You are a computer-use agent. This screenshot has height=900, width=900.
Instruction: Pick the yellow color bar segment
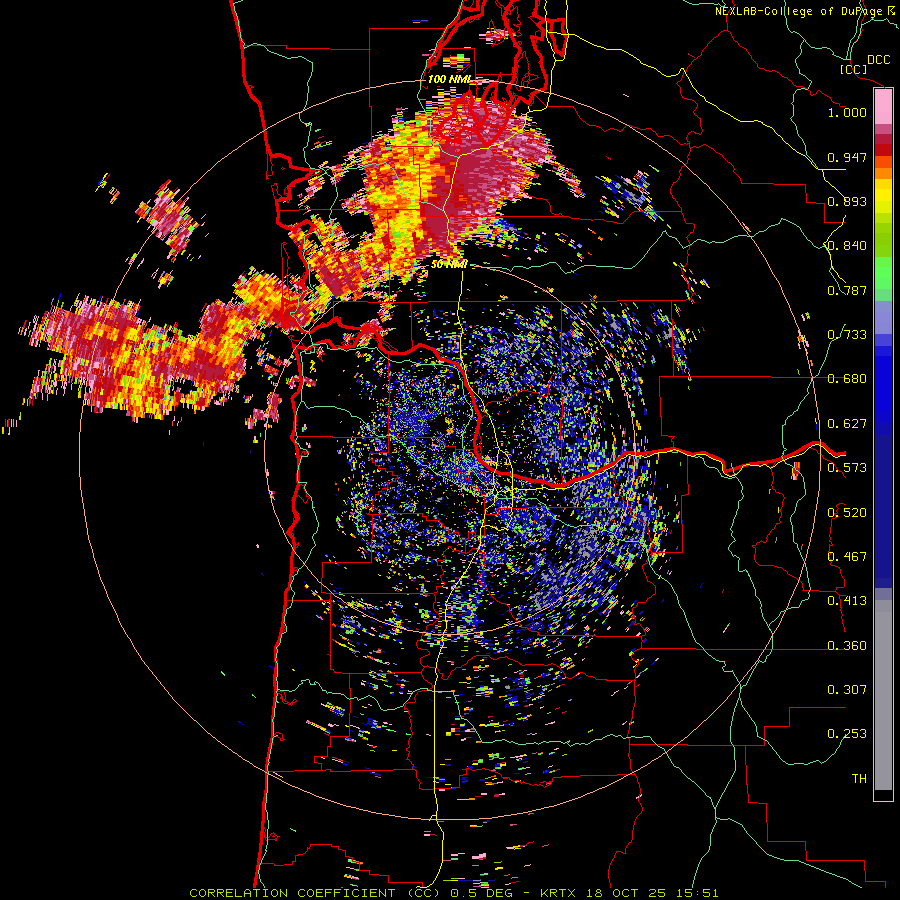(x=883, y=196)
